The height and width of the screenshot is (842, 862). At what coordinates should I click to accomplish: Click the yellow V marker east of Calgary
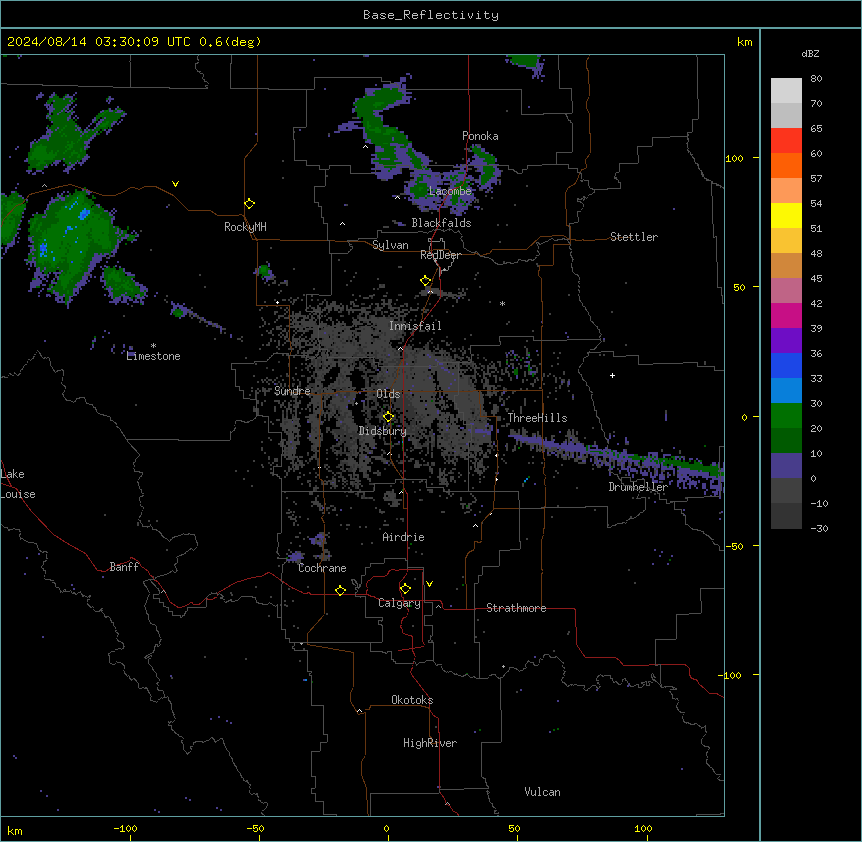[429, 584]
